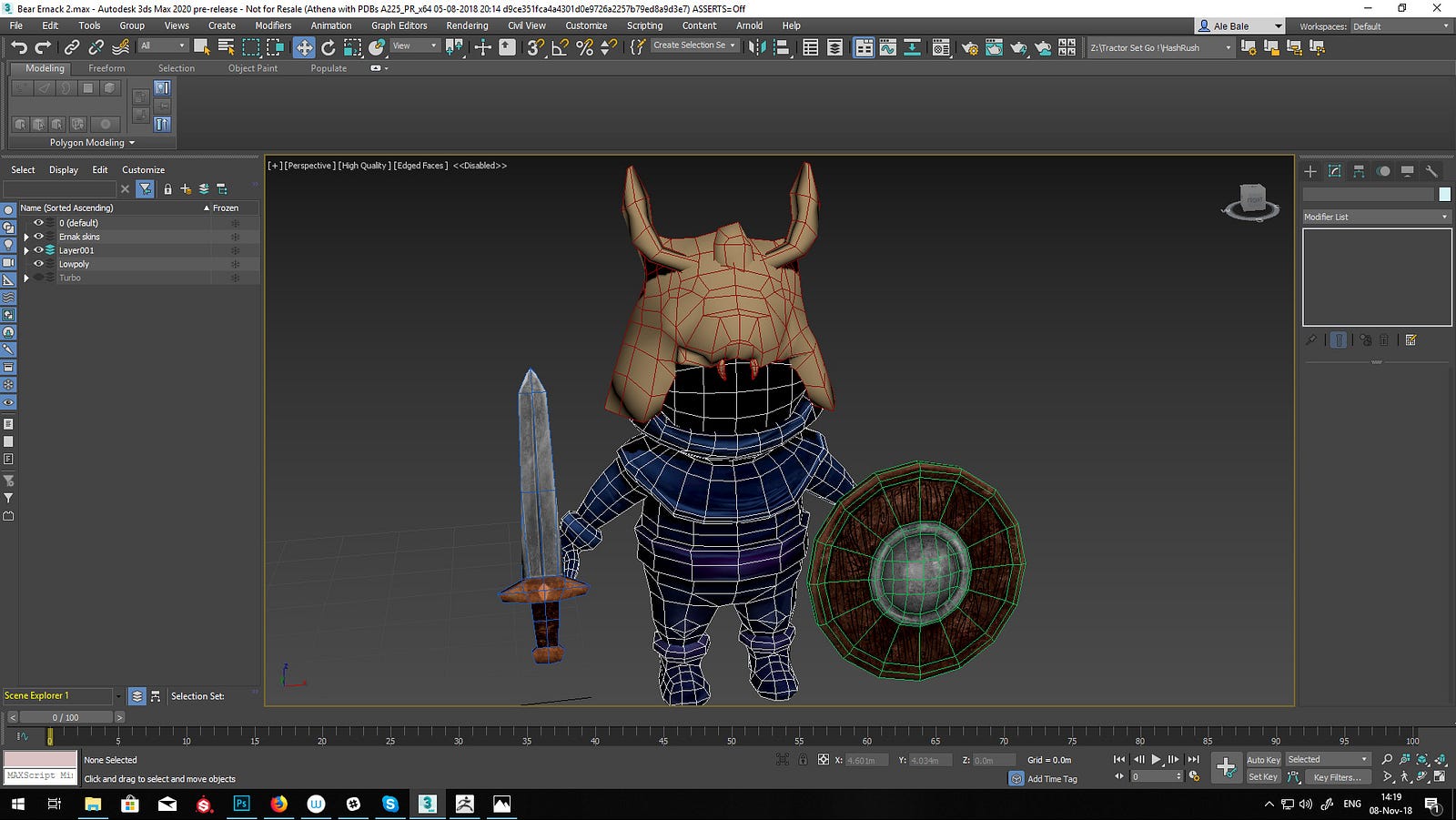
Task: Toggle the 3D Snaps button
Action: pos(536,47)
